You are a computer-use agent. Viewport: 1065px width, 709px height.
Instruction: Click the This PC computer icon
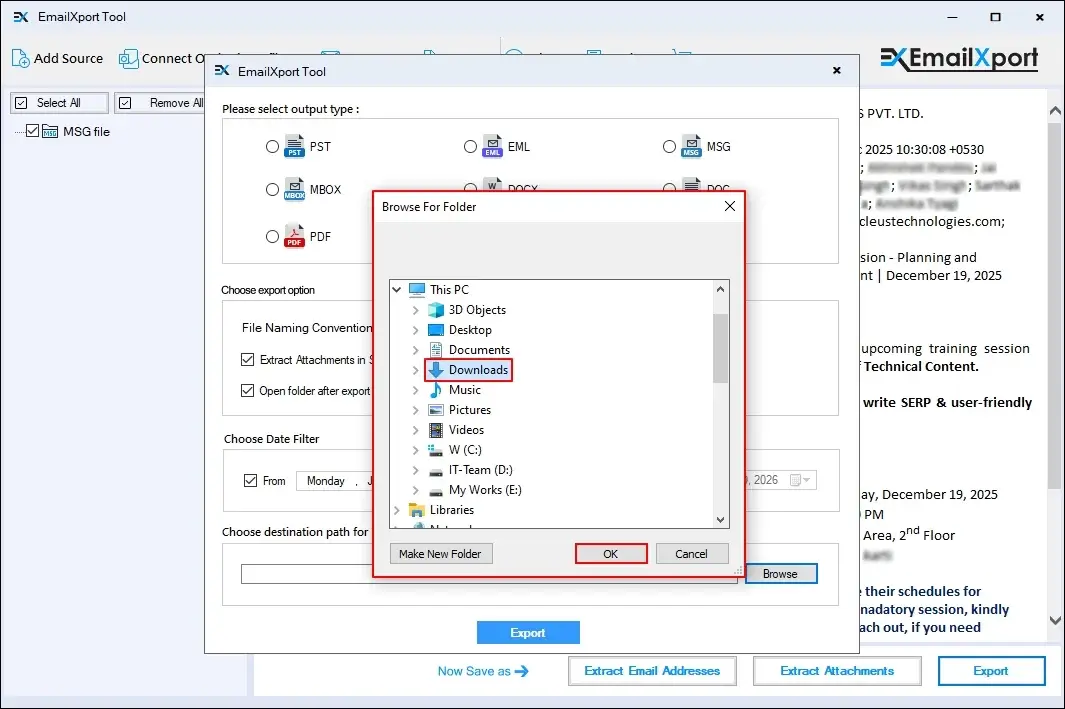(x=417, y=290)
